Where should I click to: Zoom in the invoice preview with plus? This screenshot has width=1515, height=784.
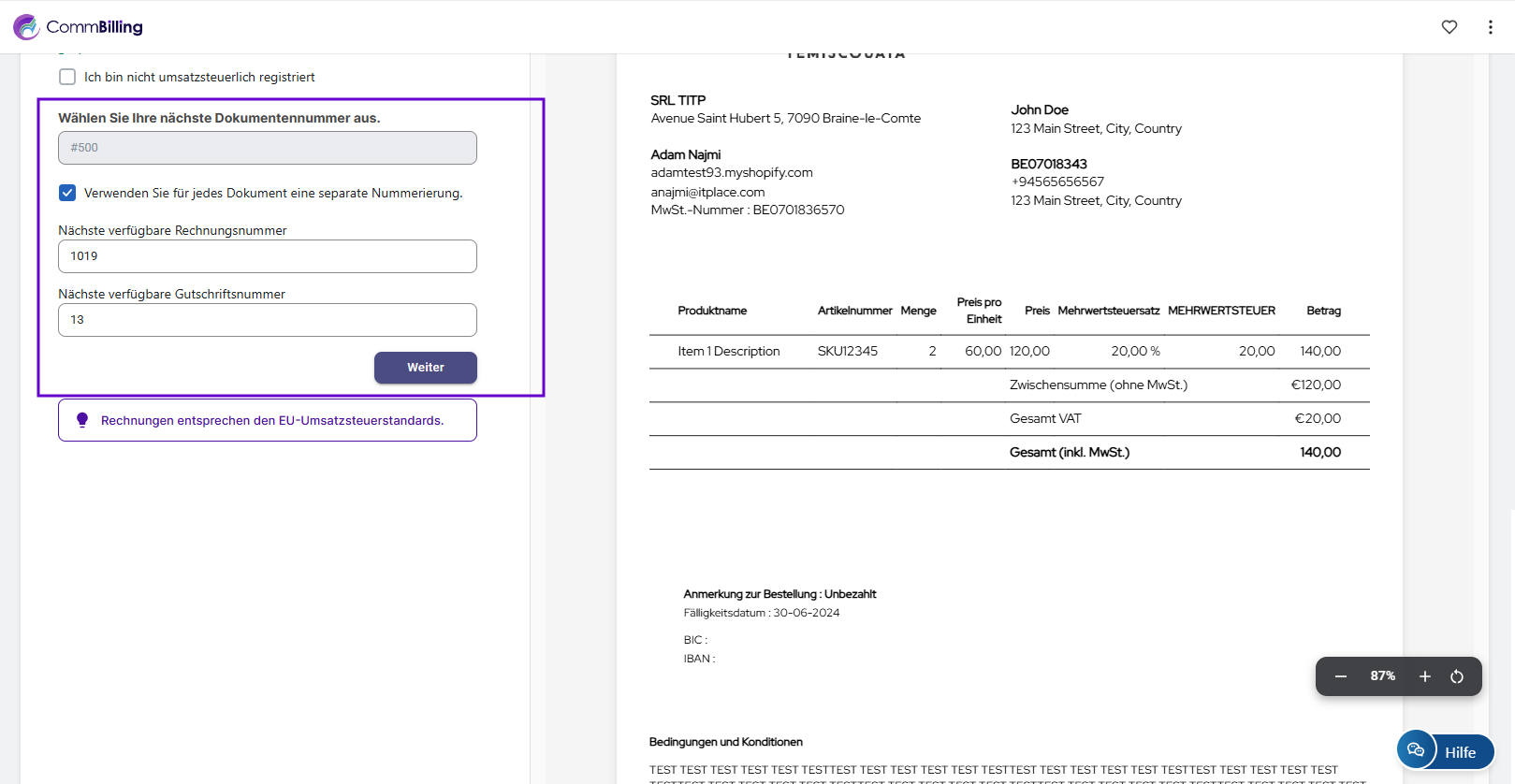coord(1424,676)
